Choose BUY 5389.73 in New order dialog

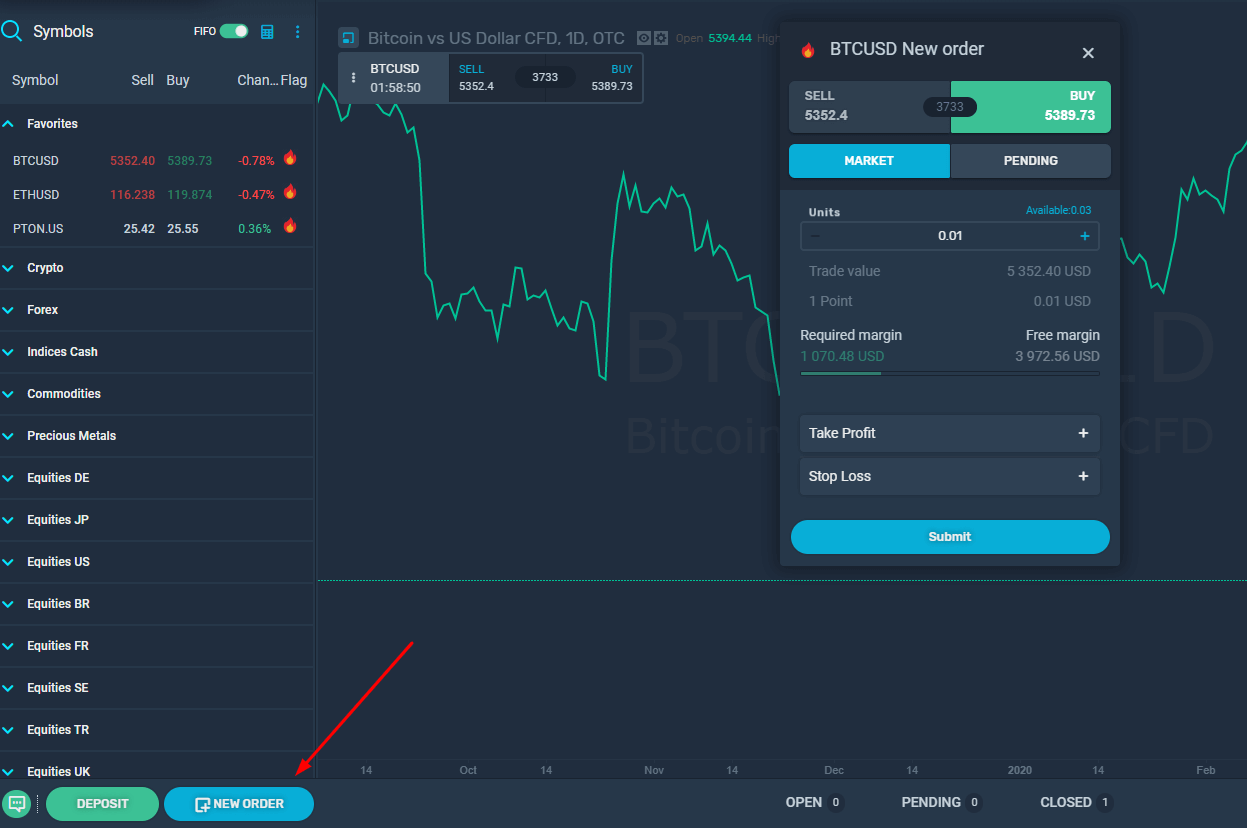pos(1031,107)
